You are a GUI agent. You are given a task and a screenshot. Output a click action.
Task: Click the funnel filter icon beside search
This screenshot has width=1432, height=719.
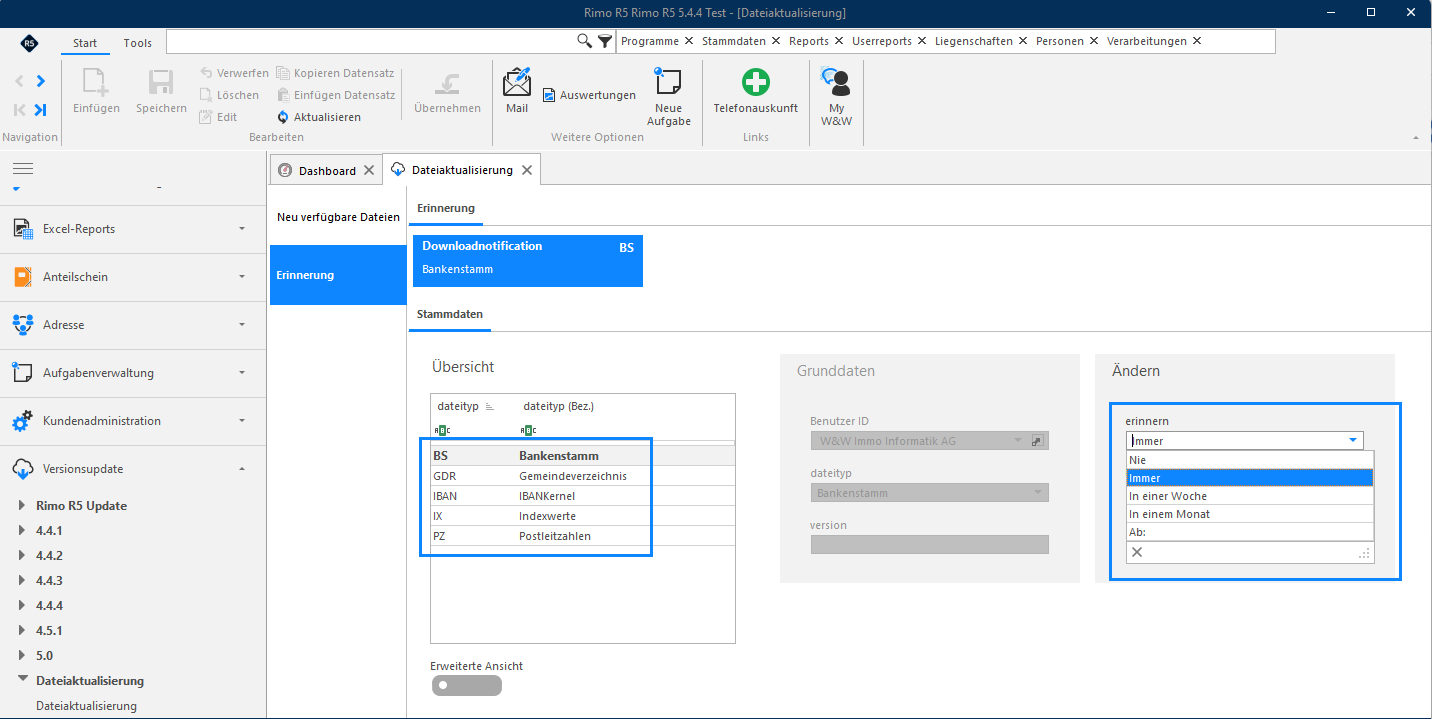(605, 41)
